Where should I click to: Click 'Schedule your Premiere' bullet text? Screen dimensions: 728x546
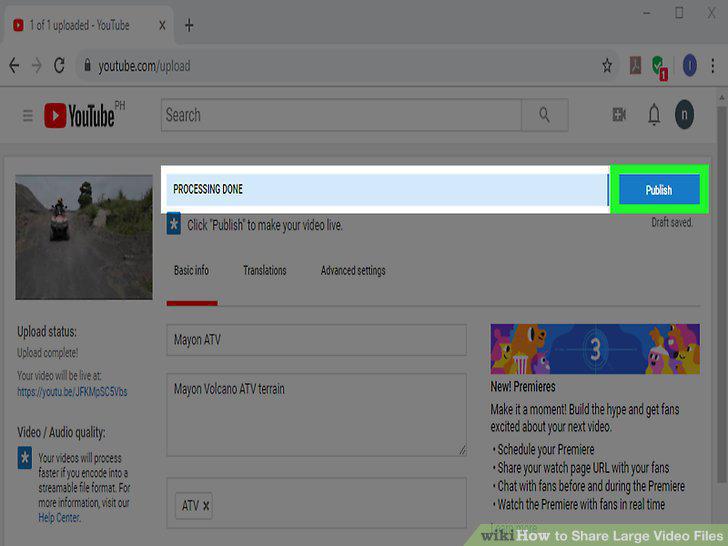coord(546,450)
